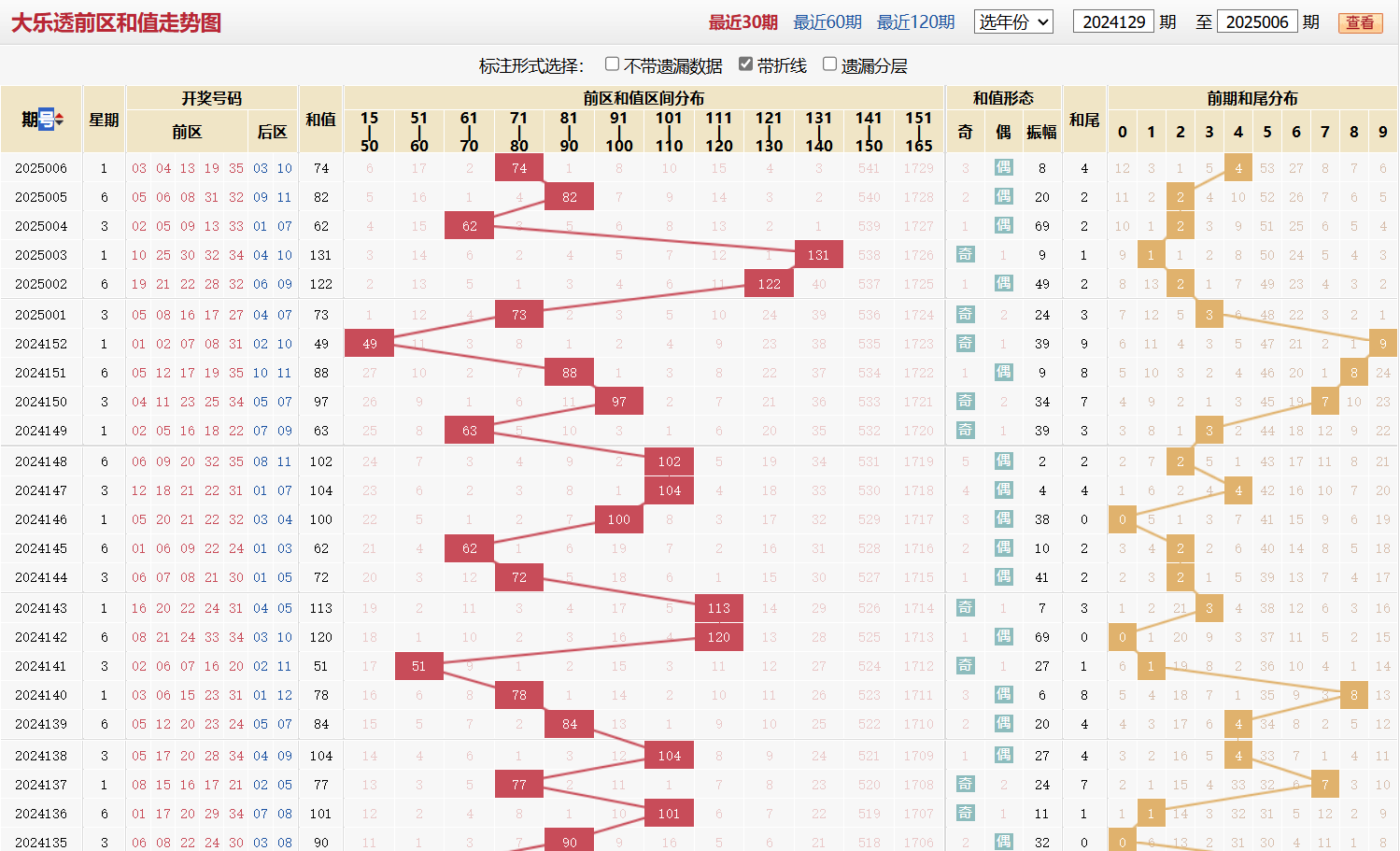This screenshot has height=851, width=1400.
Task: Click the 前区和值区间分布 header
Action: (644, 98)
